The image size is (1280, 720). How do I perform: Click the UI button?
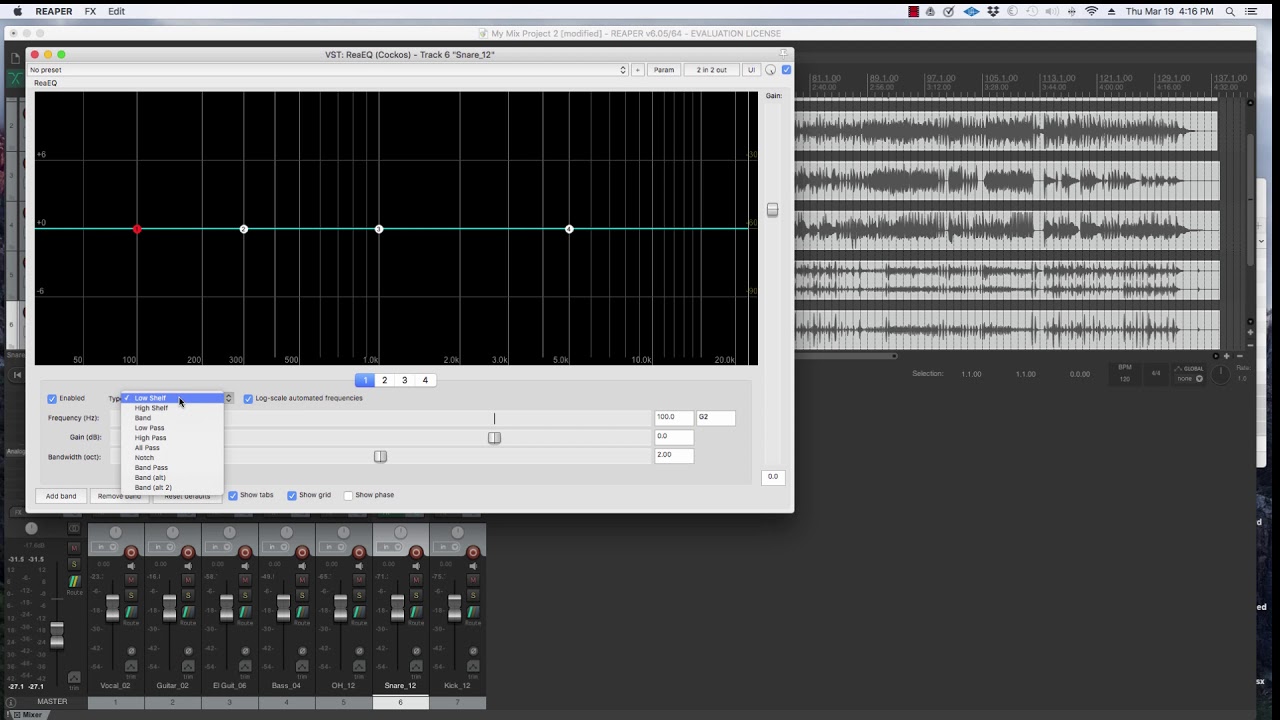coord(752,70)
